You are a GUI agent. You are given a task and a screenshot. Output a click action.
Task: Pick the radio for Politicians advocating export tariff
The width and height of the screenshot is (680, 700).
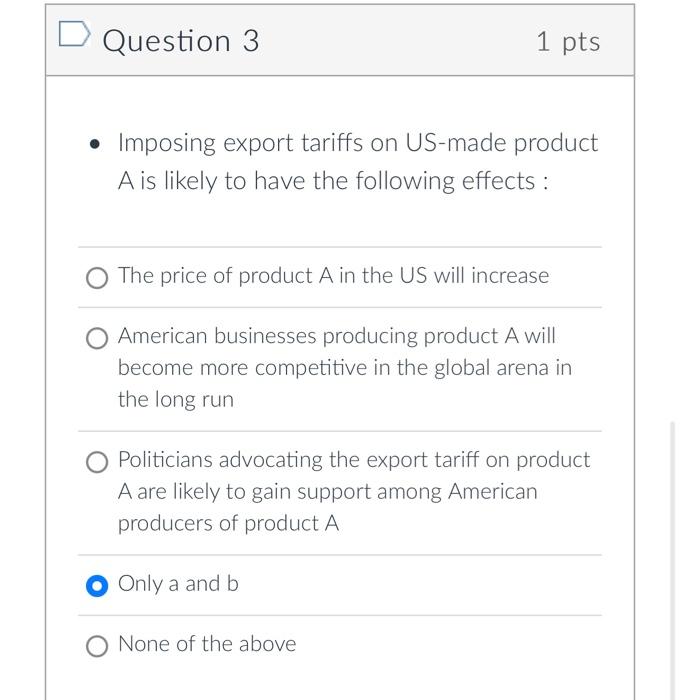pyautogui.click(x=98, y=461)
